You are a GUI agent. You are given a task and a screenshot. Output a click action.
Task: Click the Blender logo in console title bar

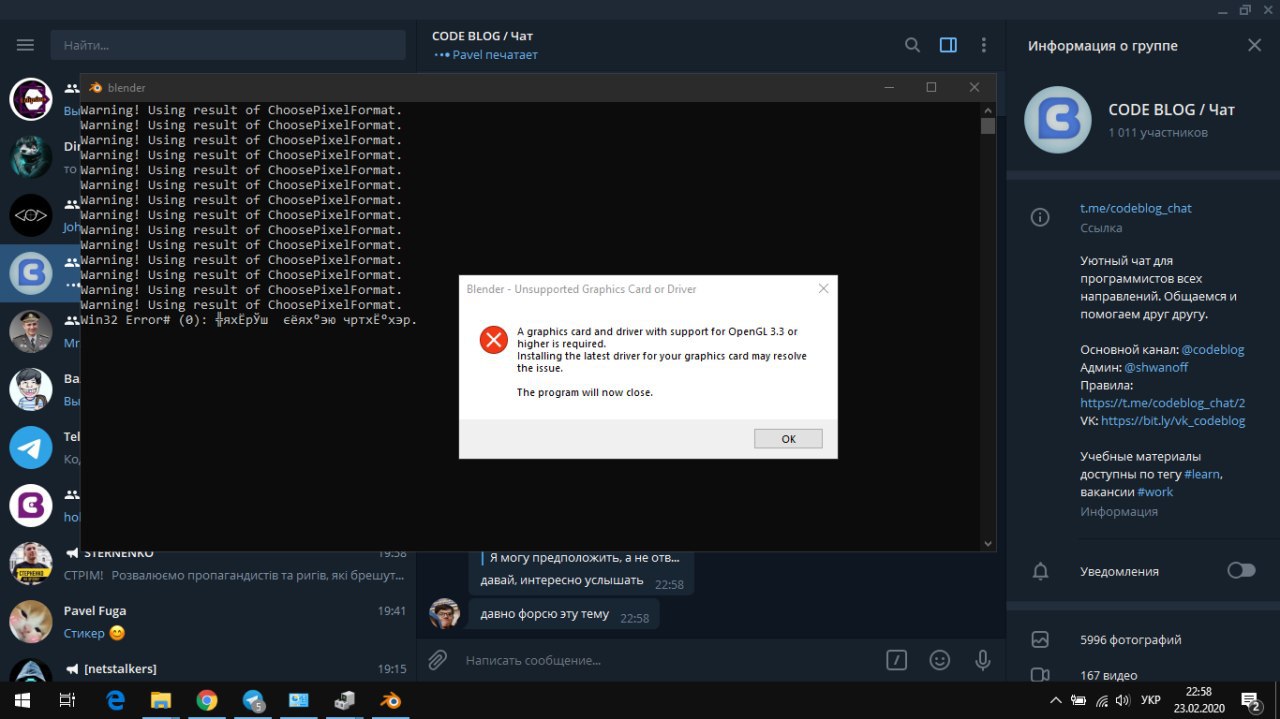coord(96,87)
